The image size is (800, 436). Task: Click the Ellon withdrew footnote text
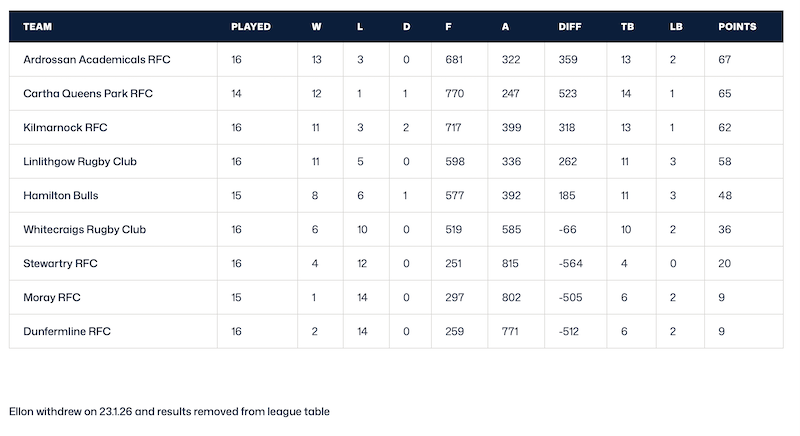pos(169,411)
